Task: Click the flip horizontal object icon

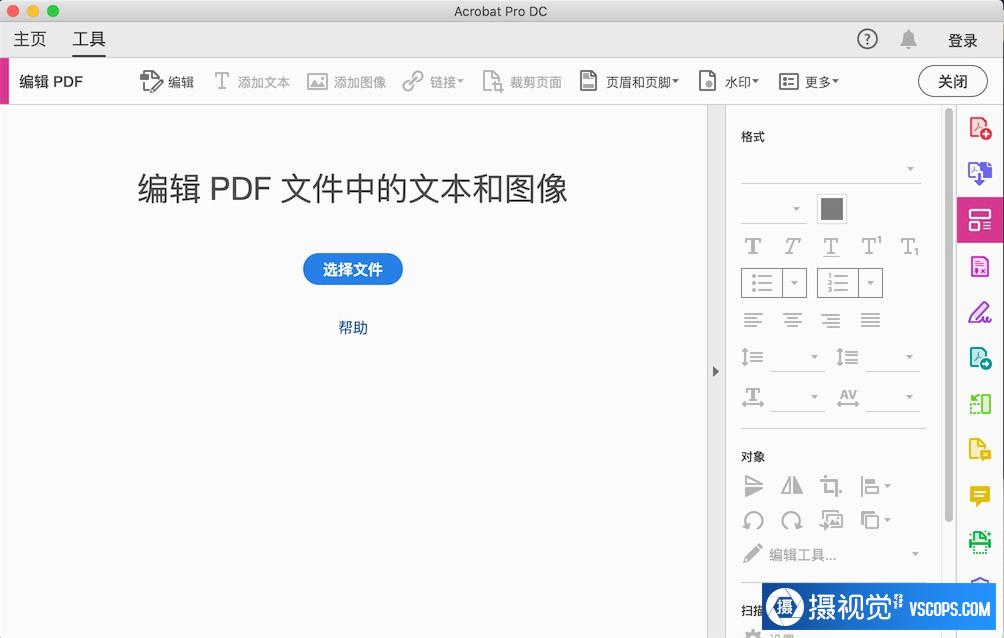Action: [792, 486]
